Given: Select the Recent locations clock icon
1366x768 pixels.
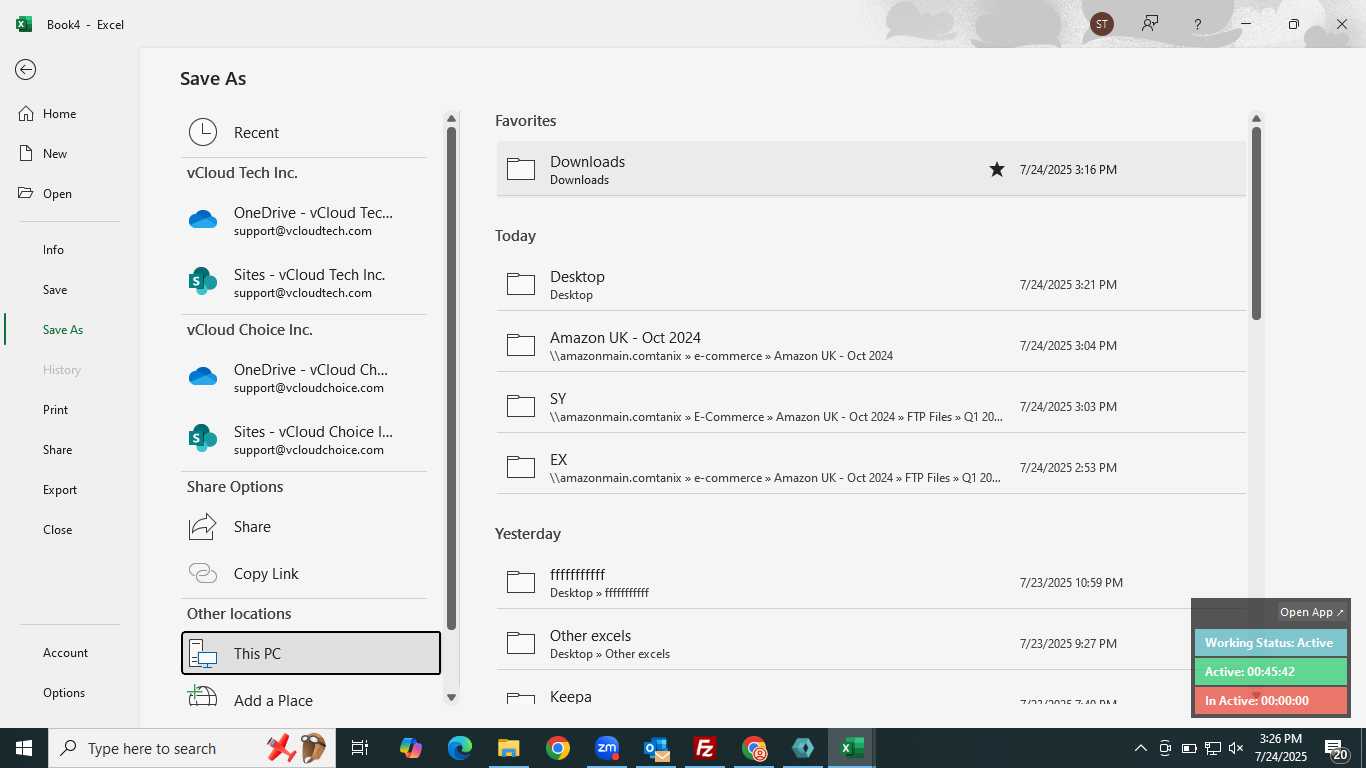Looking at the screenshot, I should [203, 132].
